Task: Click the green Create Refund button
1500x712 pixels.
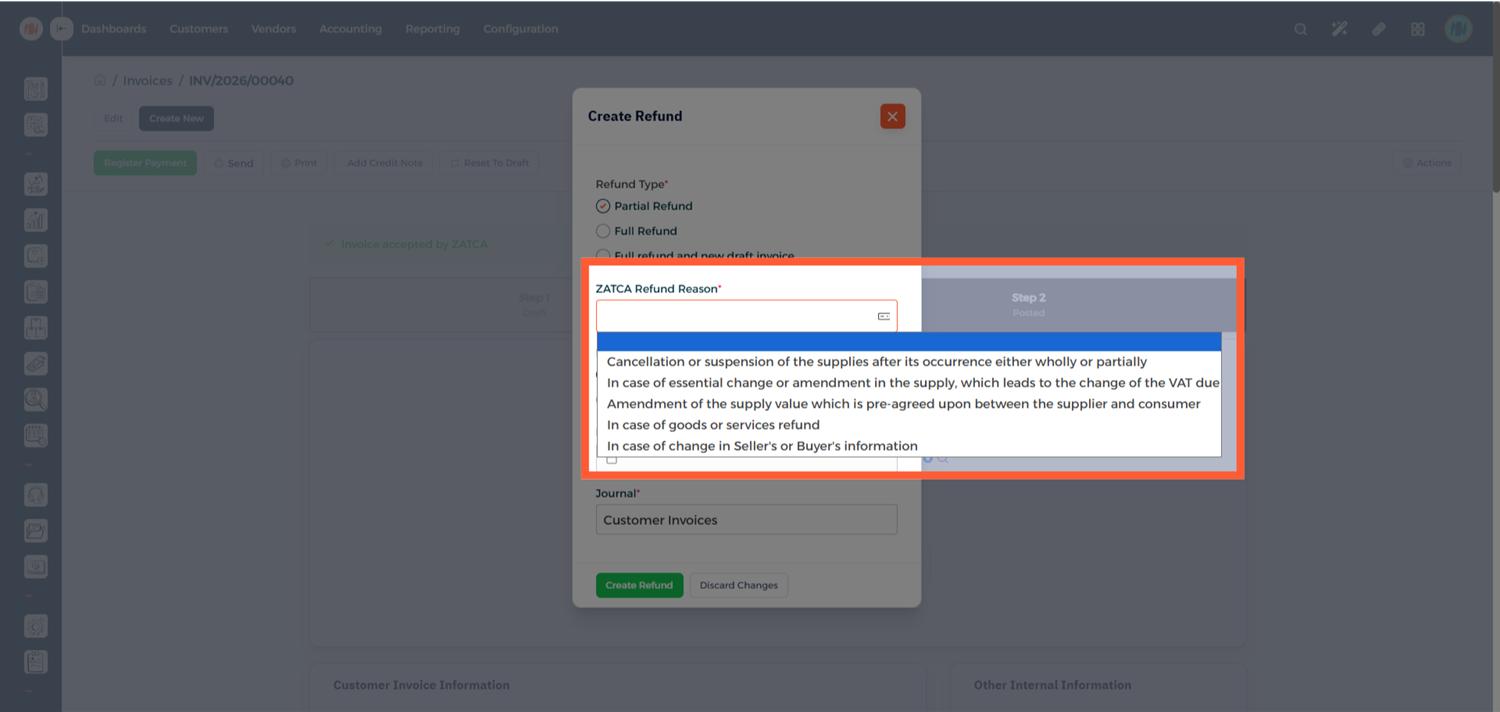Action: pyautogui.click(x=639, y=585)
